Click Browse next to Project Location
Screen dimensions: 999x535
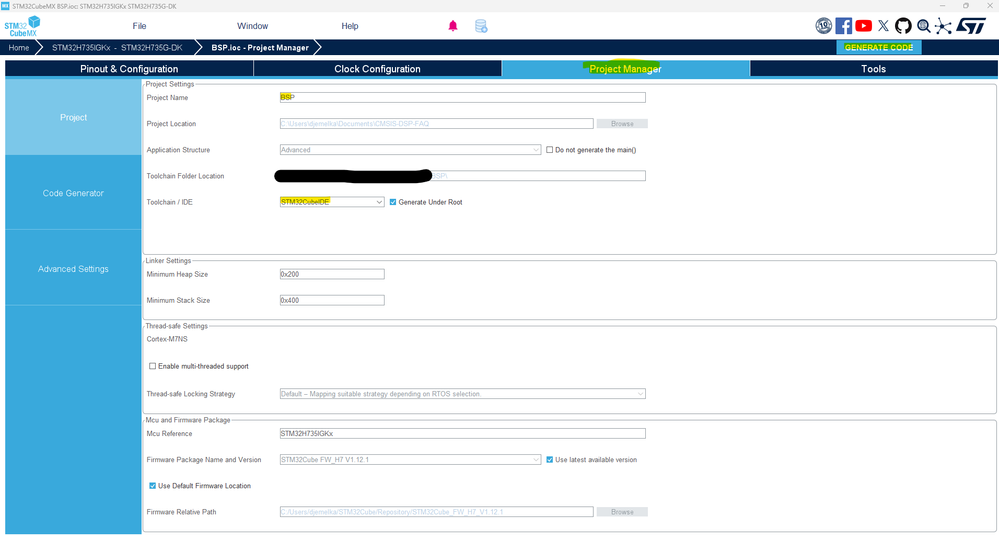[622, 124]
